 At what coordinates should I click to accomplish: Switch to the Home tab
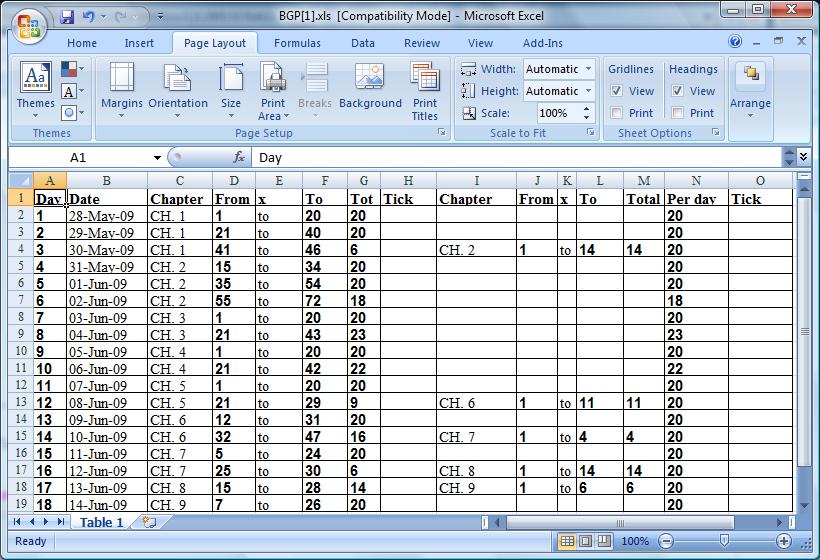click(82, 43)
